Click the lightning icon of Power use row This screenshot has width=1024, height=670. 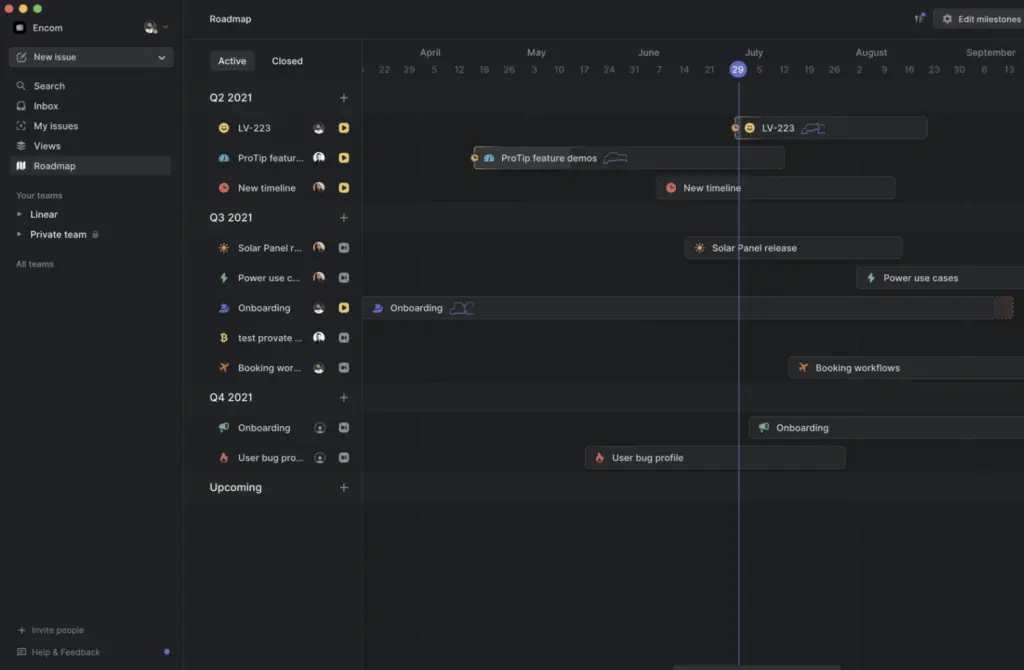coord(224,278)
